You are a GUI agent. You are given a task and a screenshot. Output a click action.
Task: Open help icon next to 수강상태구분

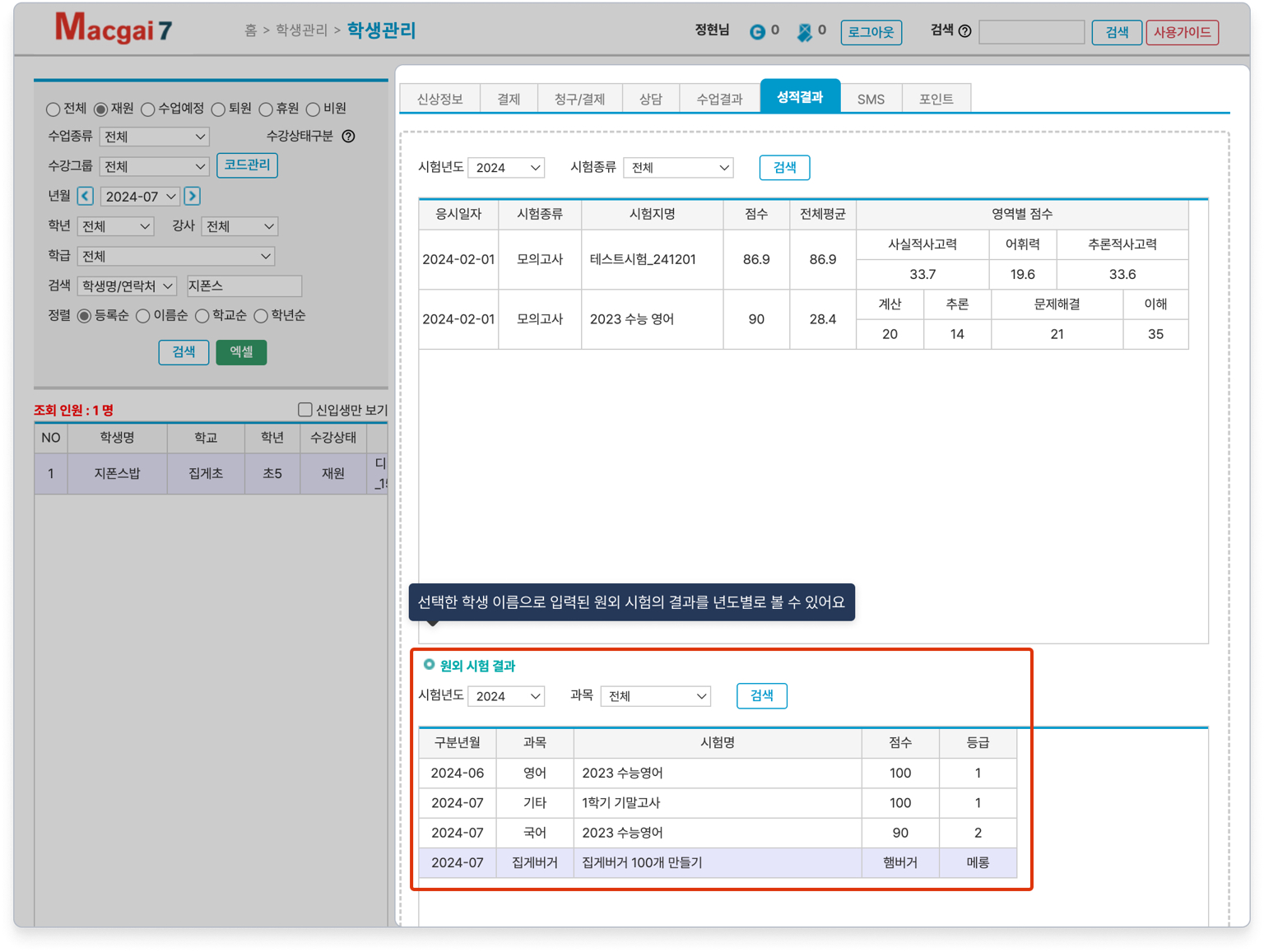[x=349, y=137]
